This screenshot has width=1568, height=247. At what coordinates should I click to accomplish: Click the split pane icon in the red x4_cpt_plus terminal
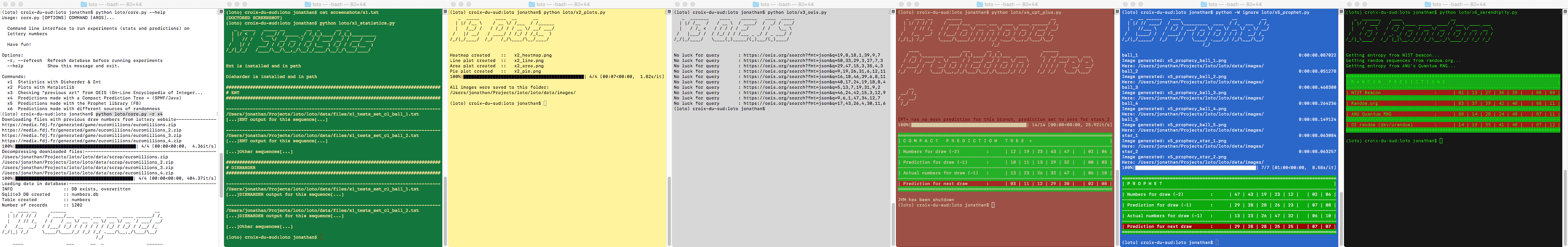pyautogui.click(x=1117, y=11)
